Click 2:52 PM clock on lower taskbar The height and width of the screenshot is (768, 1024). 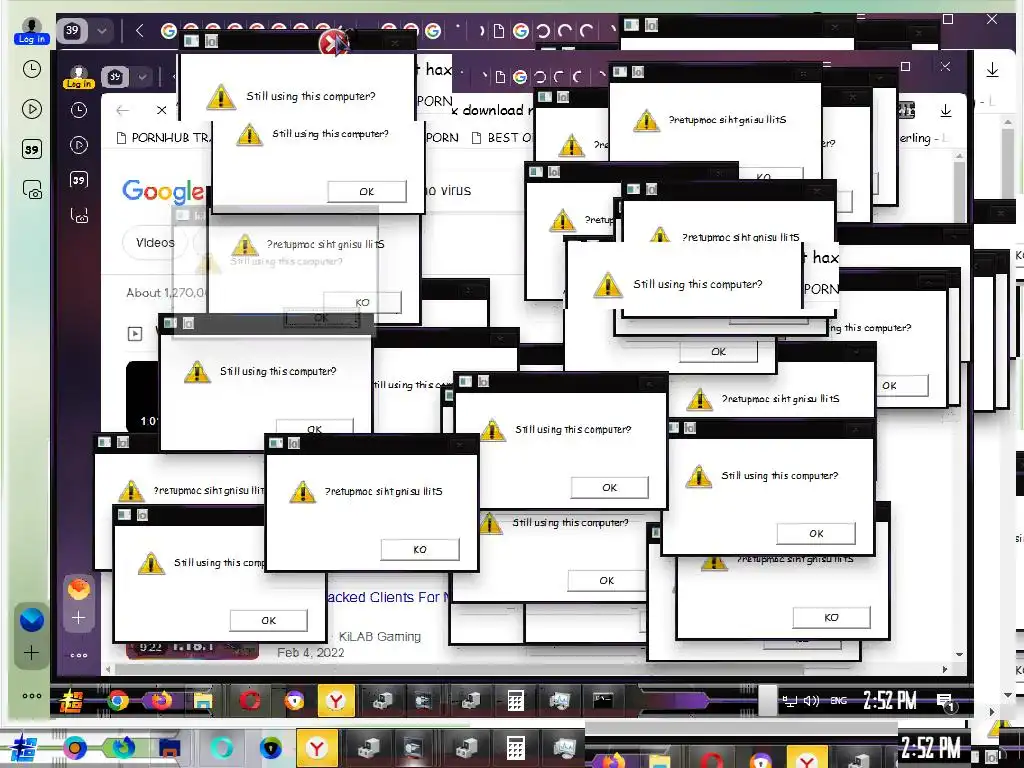pos(931,748)
